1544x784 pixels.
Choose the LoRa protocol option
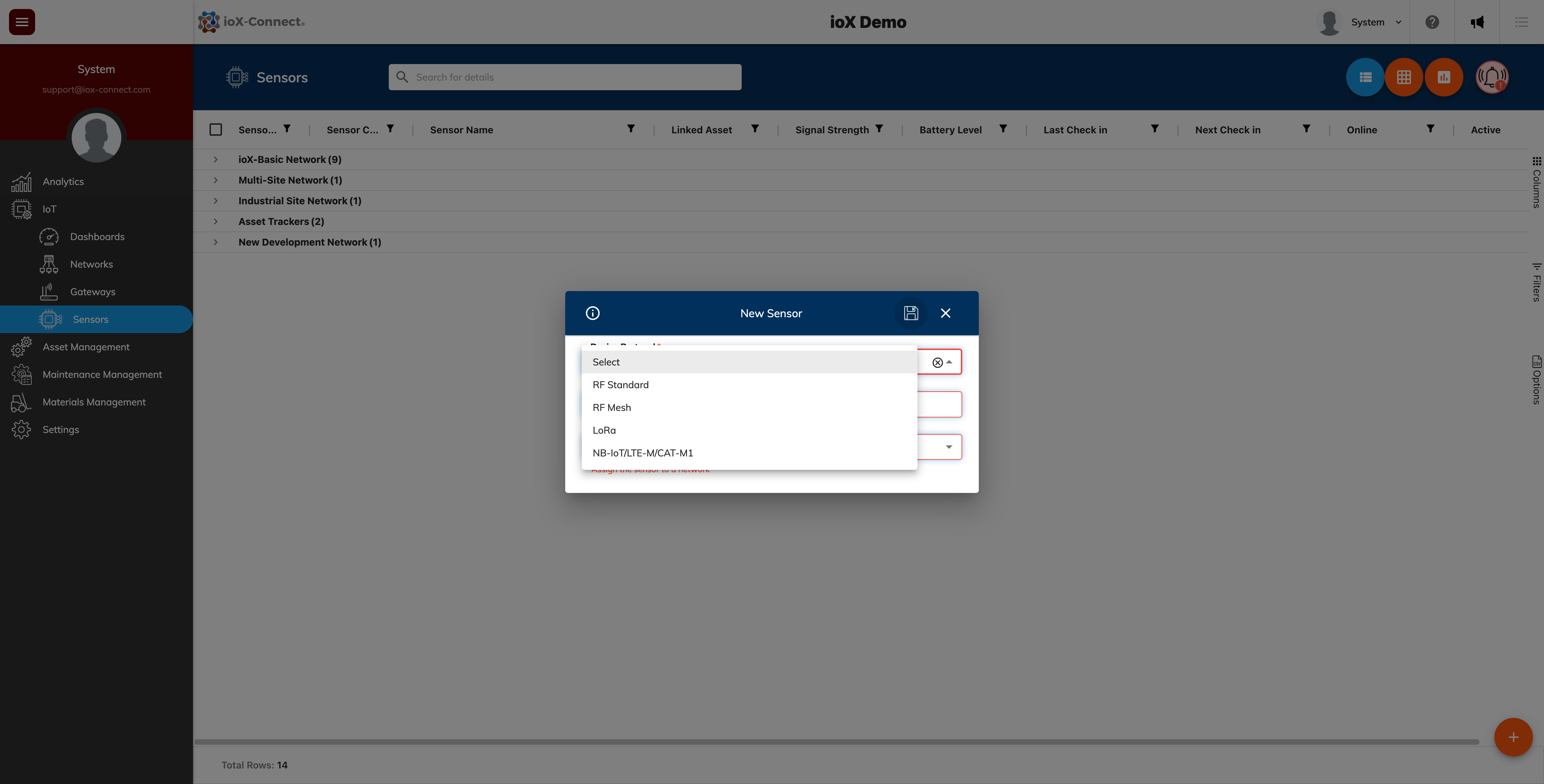click(x=604, y=430)
